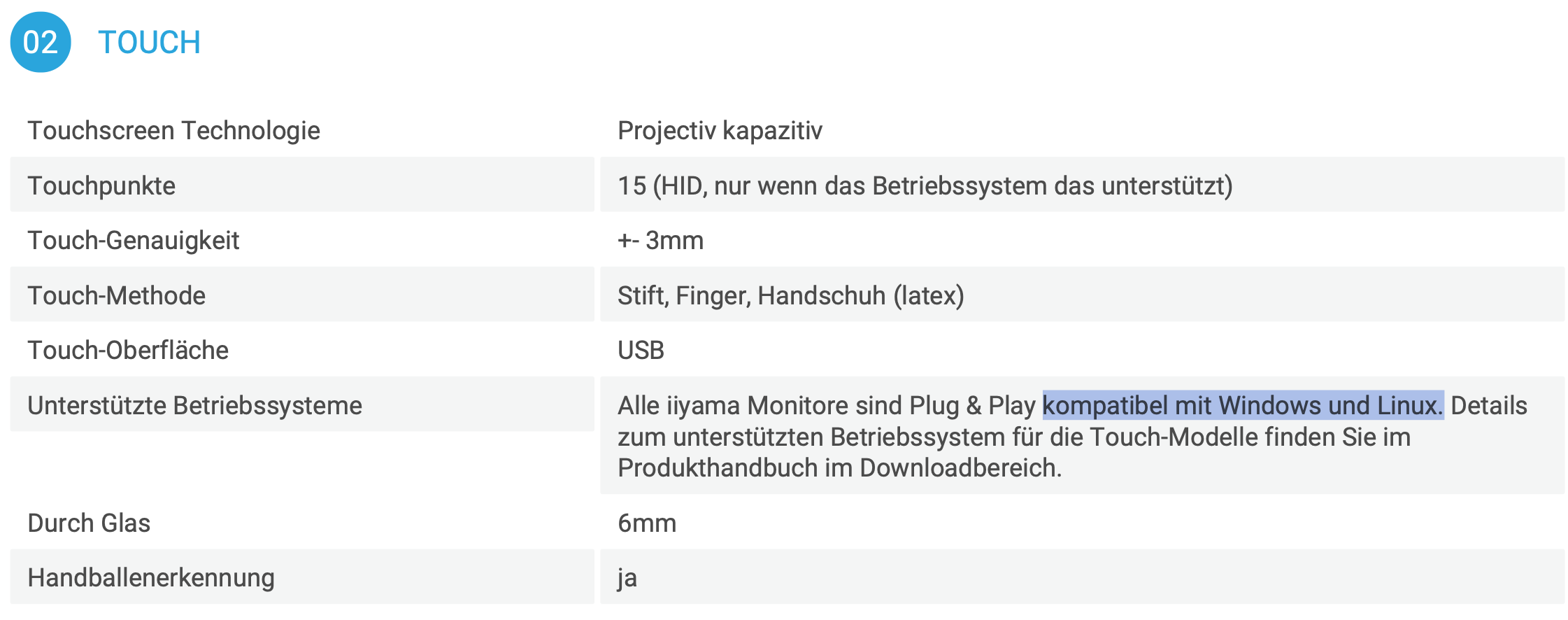
Task: Click the Durch Glas label
Action: [x=89, y=523]
